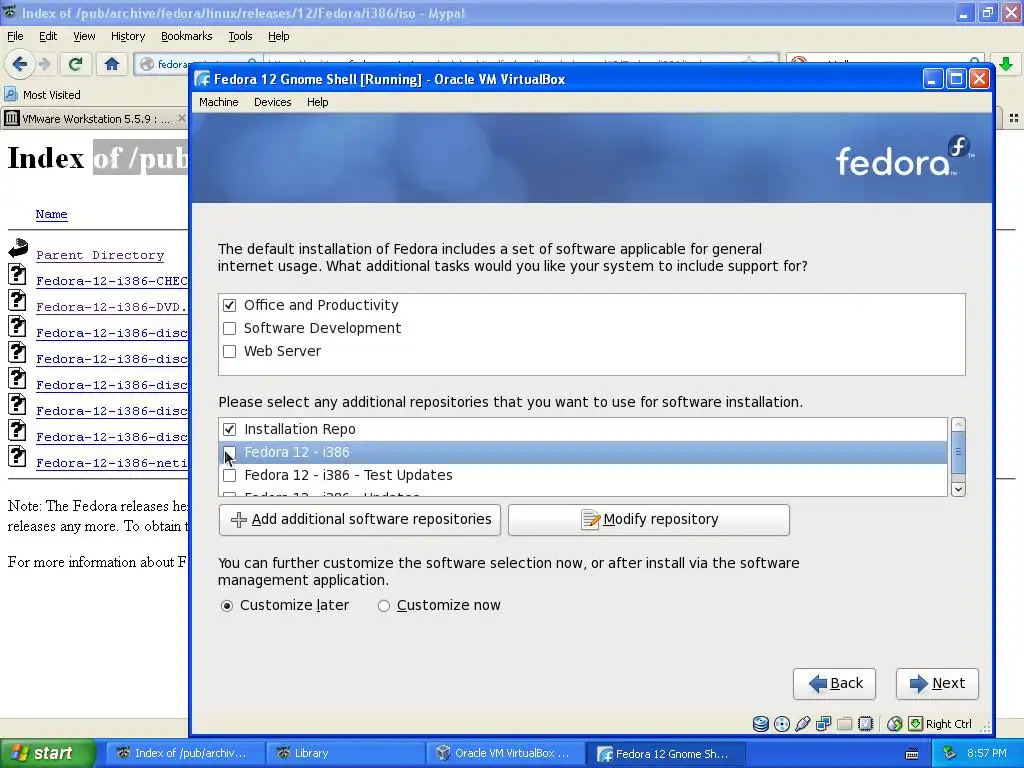This screenshot has width=1024, height=768.
Task: Open browser History menu
Action: pos(127,36)
